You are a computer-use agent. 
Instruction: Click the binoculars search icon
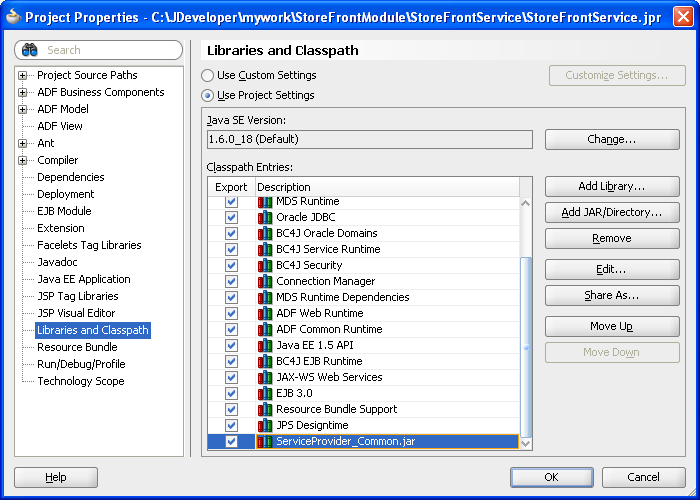click(x=29, y=50)
